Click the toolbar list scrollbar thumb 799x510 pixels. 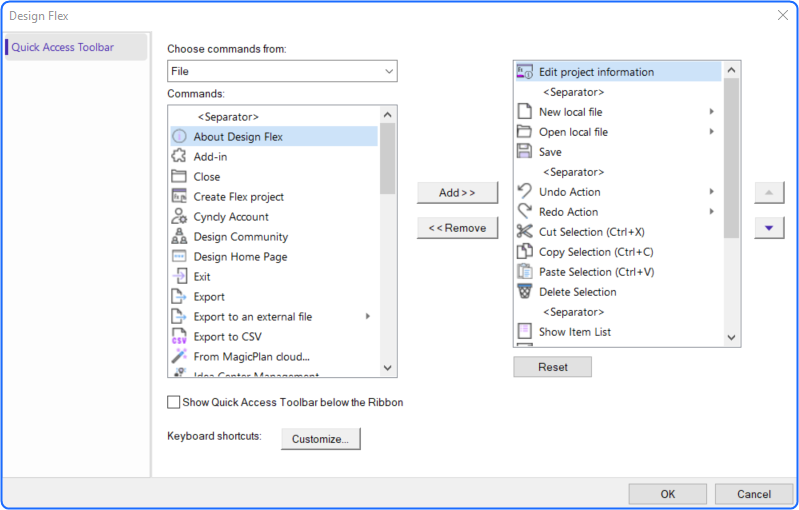(731, 158)
